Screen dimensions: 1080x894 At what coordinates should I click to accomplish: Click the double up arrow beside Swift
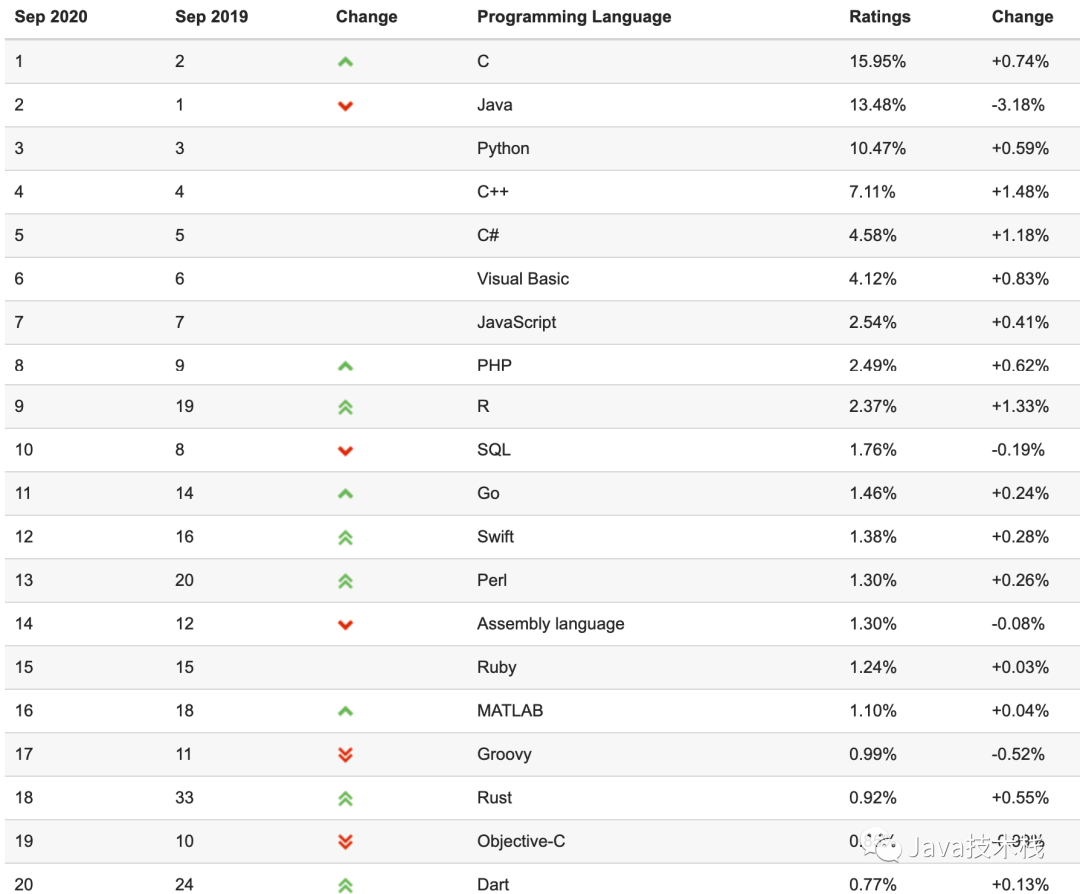(x=345, y=537)
